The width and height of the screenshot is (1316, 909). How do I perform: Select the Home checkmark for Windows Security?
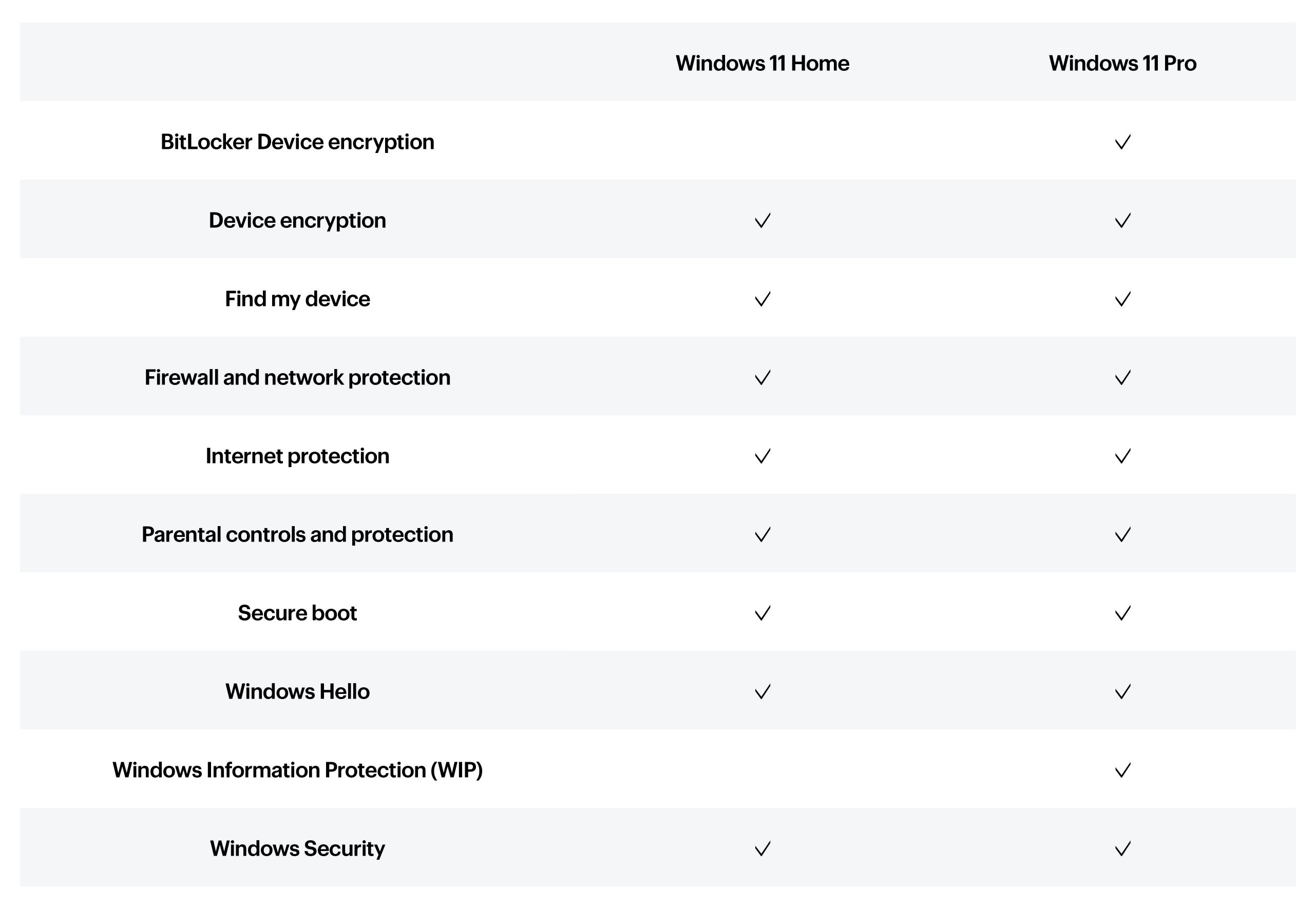click(x=762, y=849)
